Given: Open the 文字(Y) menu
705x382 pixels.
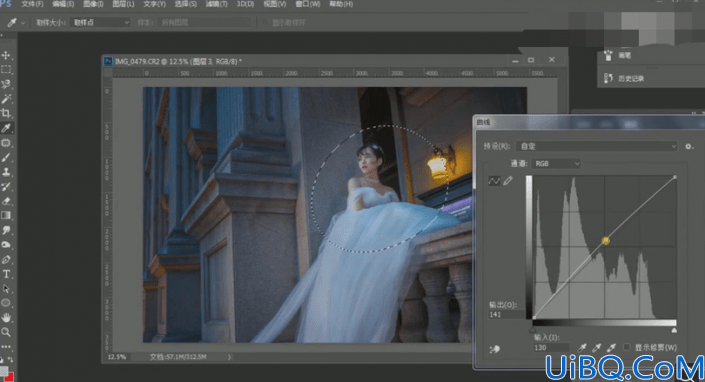Looking at the screenshot, I should (154, 4).
